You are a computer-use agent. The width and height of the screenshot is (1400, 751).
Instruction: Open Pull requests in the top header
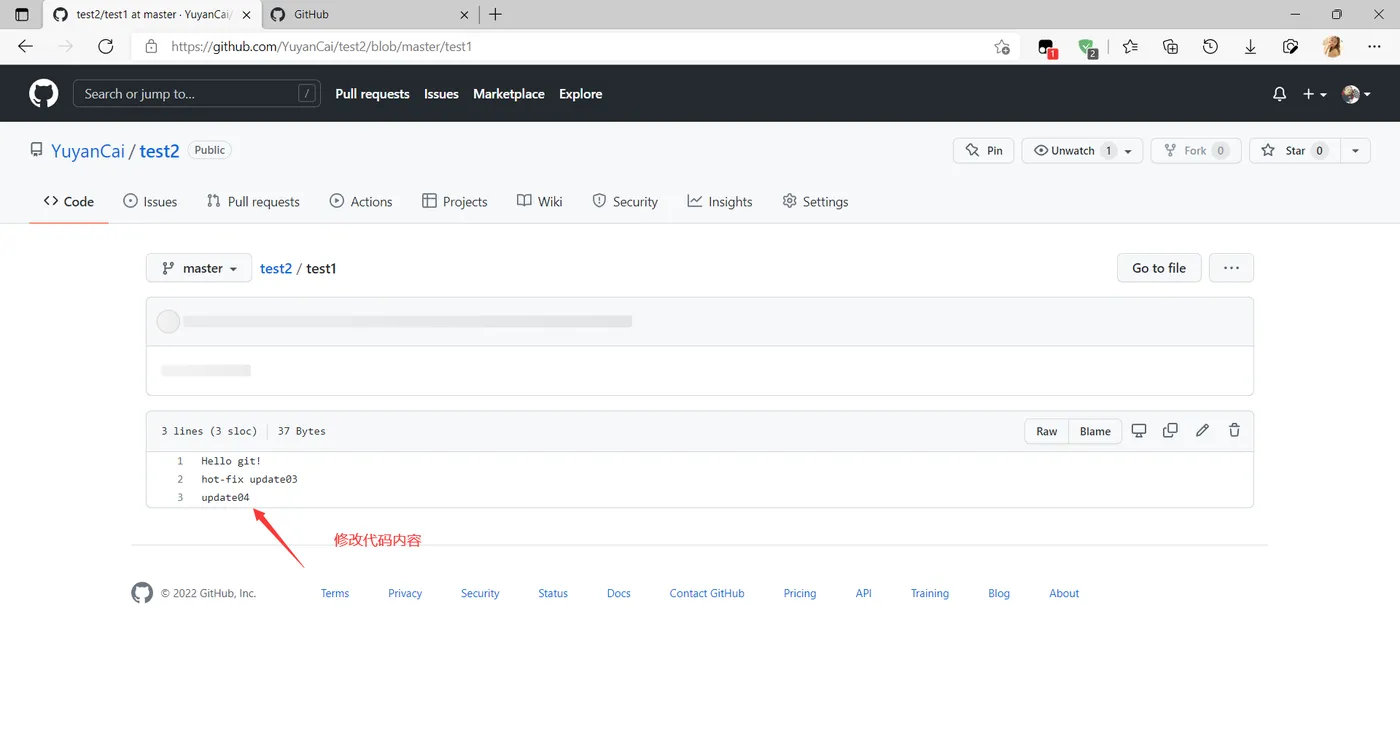coord(372,94)
